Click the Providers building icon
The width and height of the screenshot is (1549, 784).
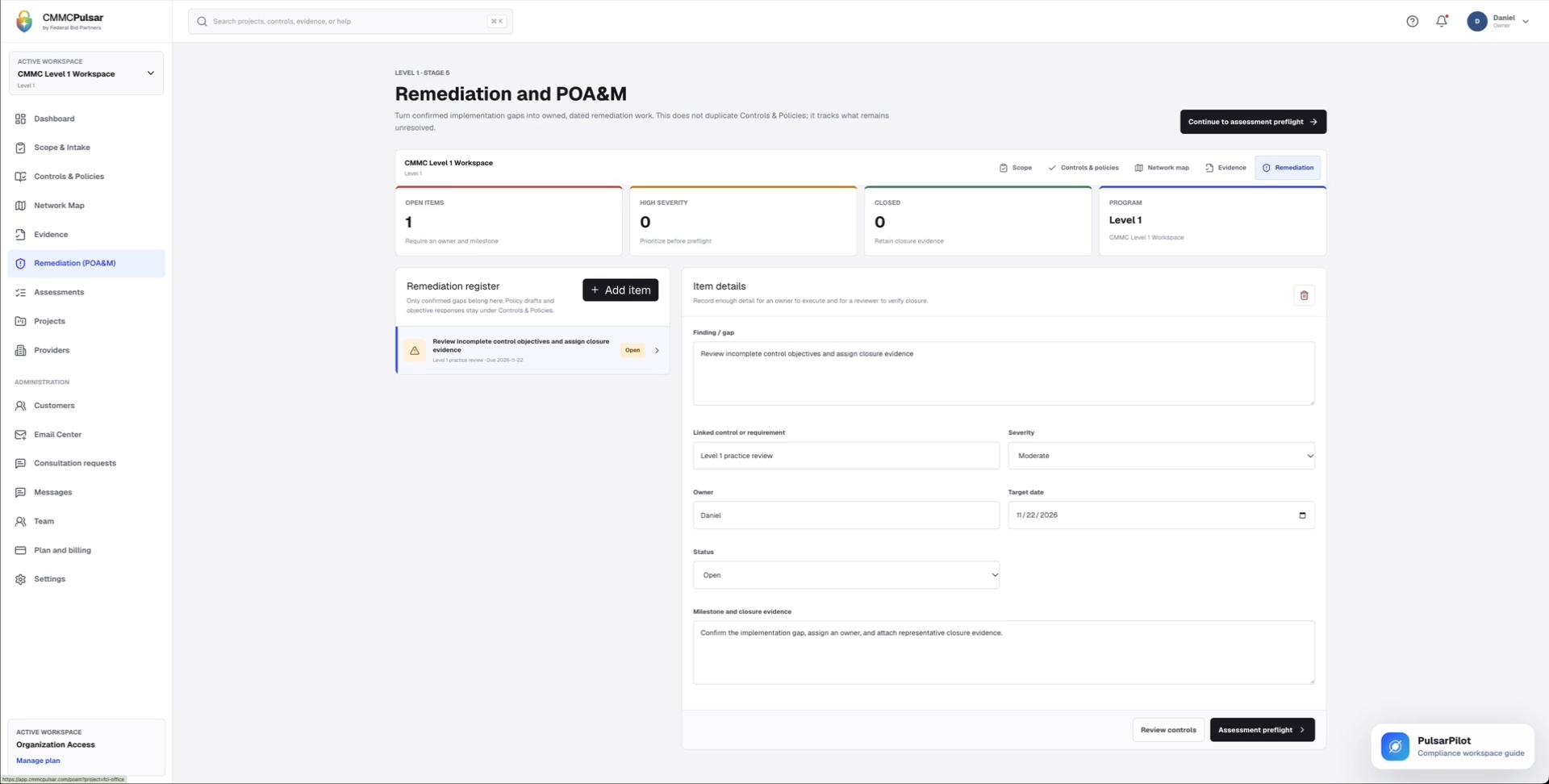(x=20, y=351)
